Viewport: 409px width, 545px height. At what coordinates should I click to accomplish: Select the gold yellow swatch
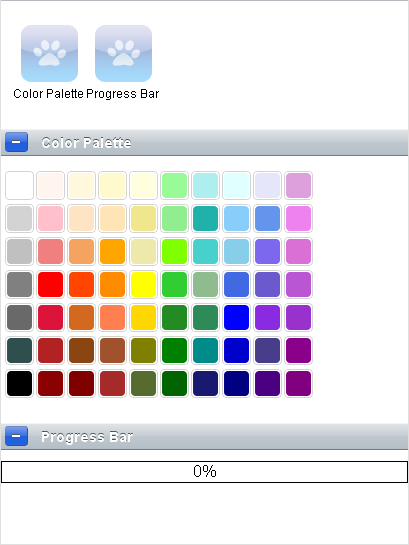[144, 317]
